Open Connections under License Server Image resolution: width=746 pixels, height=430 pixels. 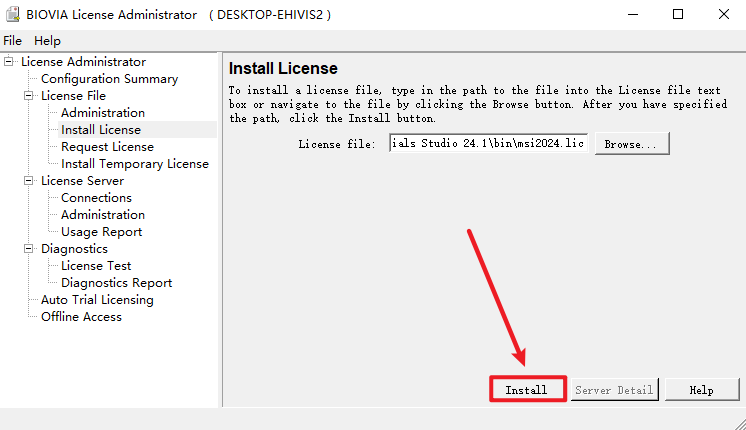[x=96, y=198]
